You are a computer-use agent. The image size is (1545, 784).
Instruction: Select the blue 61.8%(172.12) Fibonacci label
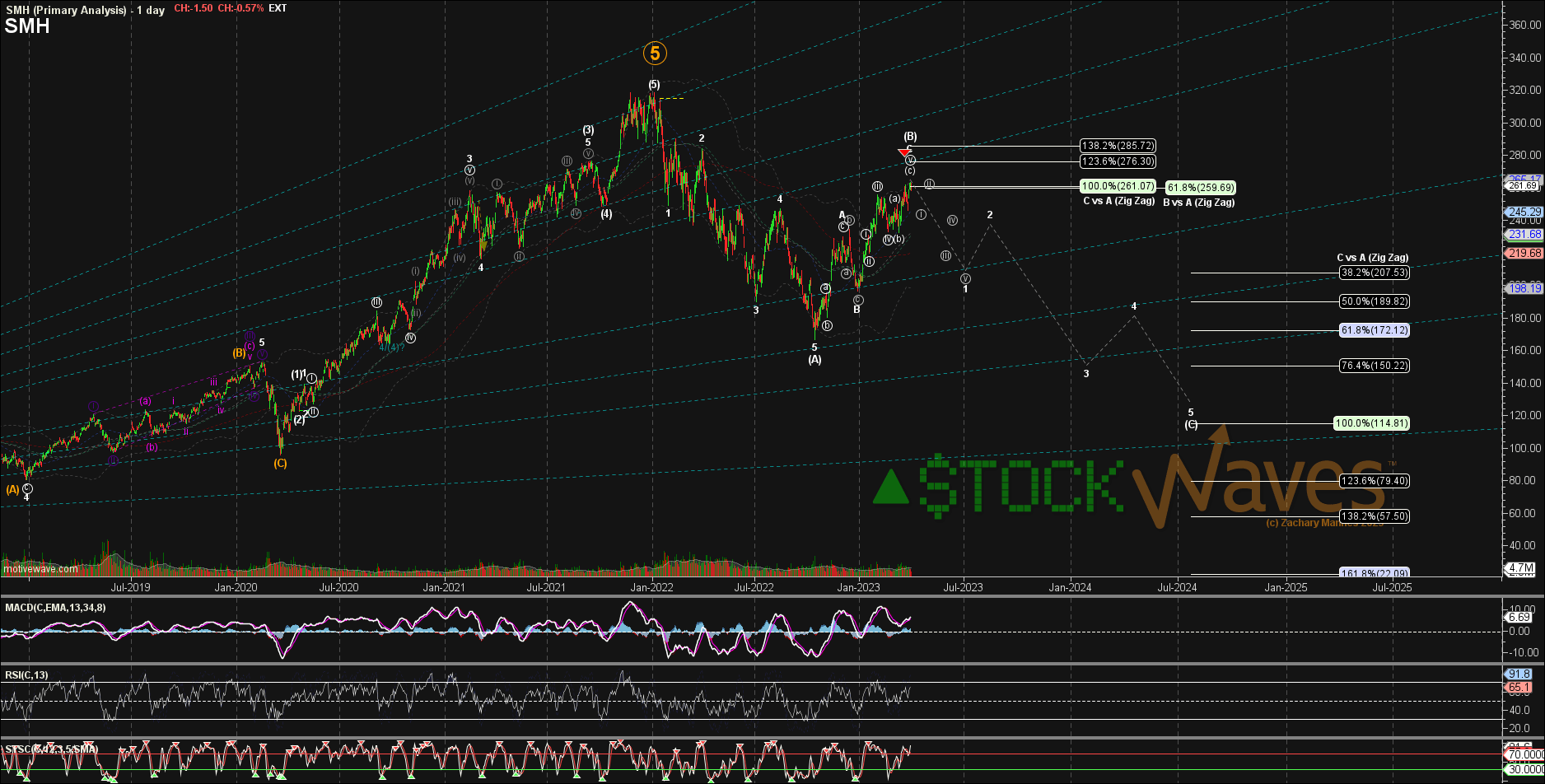pos(1374,330)
